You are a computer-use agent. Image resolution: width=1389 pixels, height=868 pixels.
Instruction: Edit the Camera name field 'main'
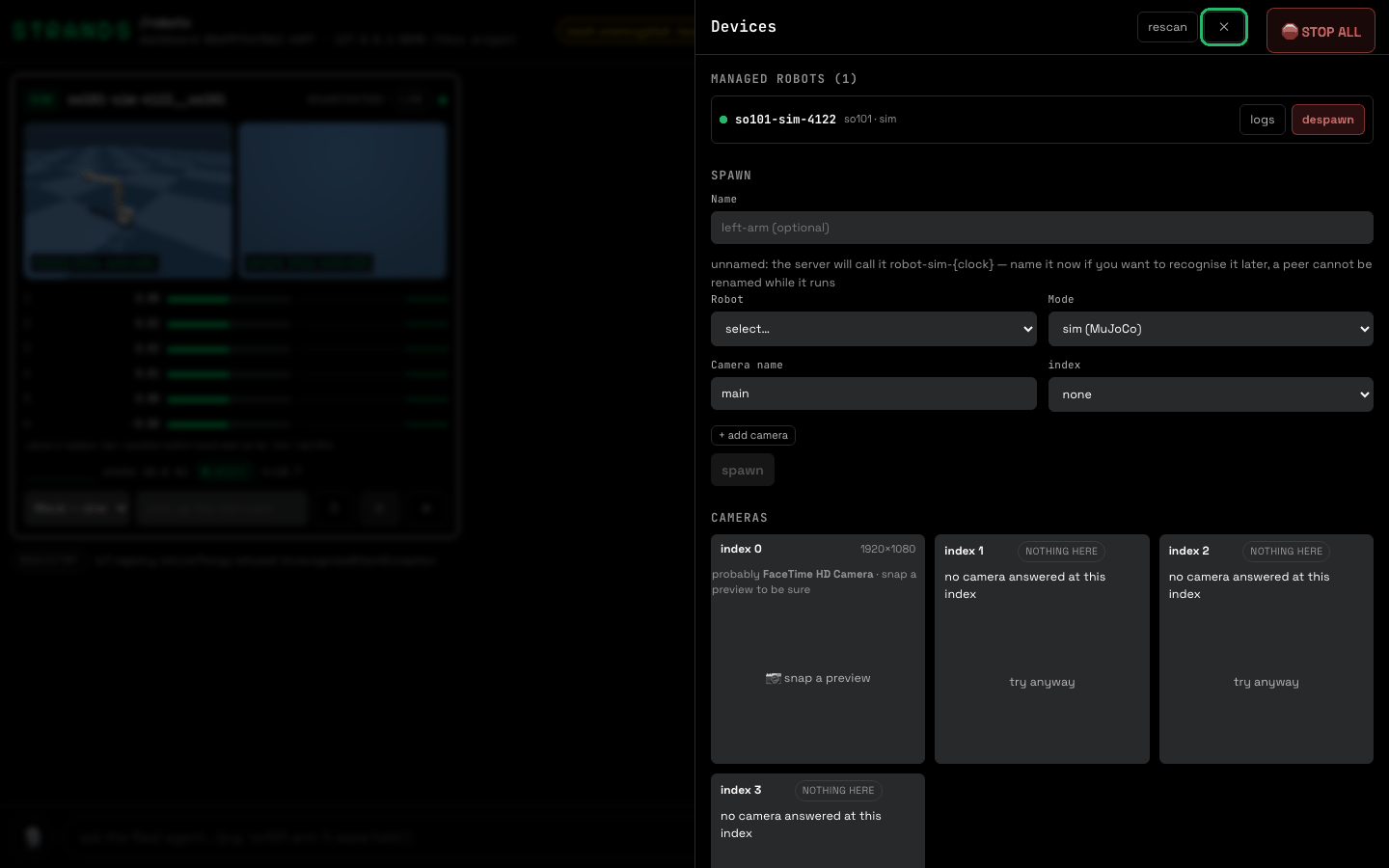pos(874,393)
